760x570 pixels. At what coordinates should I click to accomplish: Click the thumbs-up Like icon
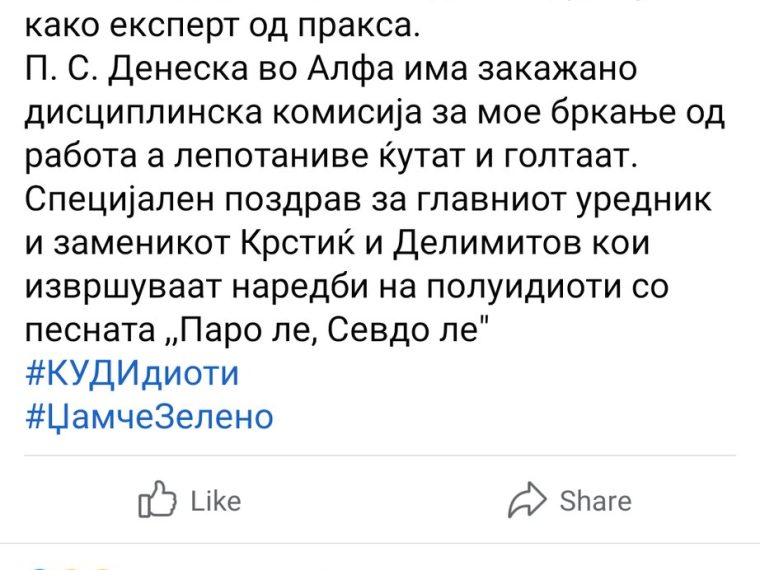click(157, 499)
